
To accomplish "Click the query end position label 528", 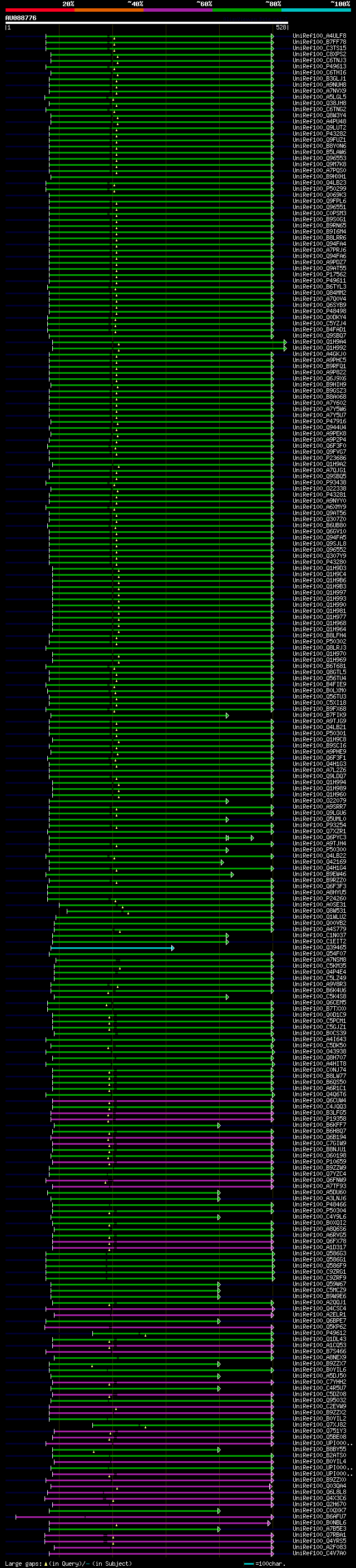I will tap(280, 27).
